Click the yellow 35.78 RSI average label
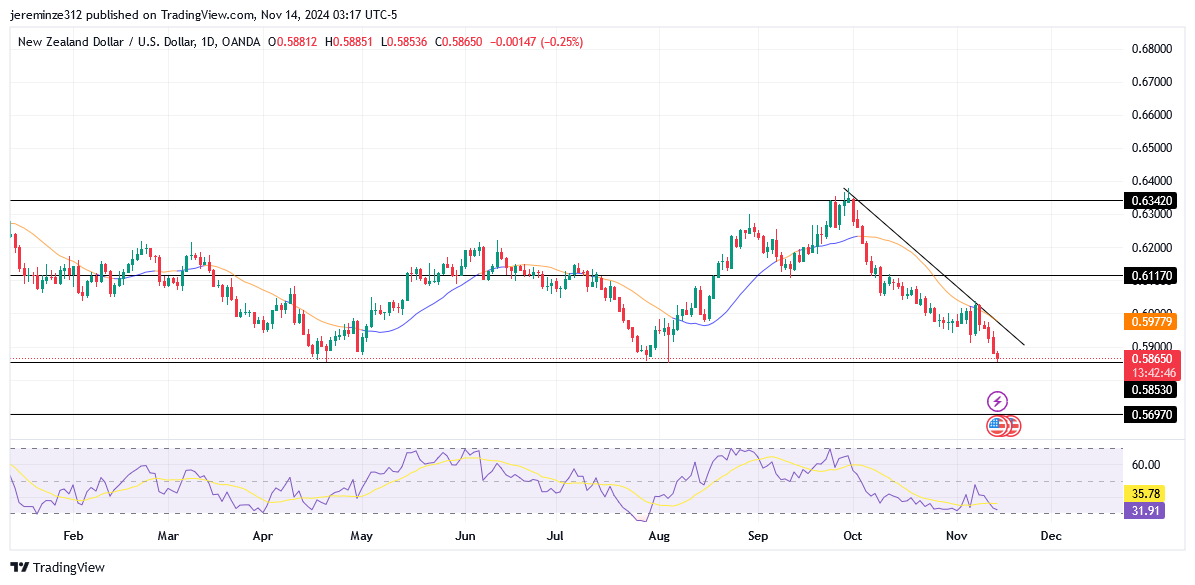Image resolution: width=1195 pixels, height=585 pixels. [1143, 494]
